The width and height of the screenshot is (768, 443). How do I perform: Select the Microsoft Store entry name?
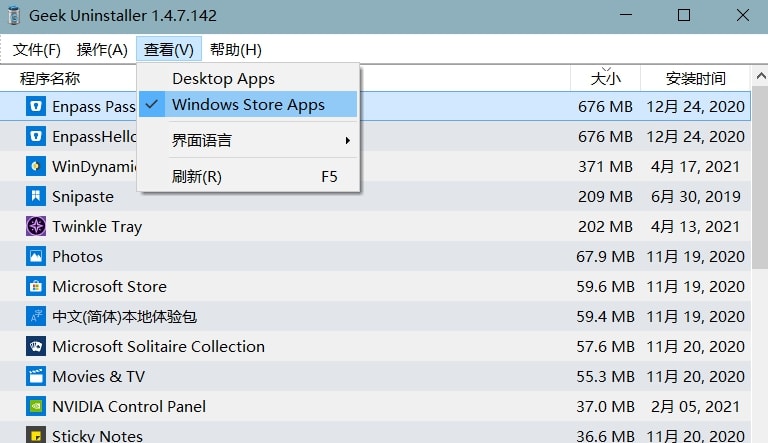pyautogui.click(x=109, y=286)
